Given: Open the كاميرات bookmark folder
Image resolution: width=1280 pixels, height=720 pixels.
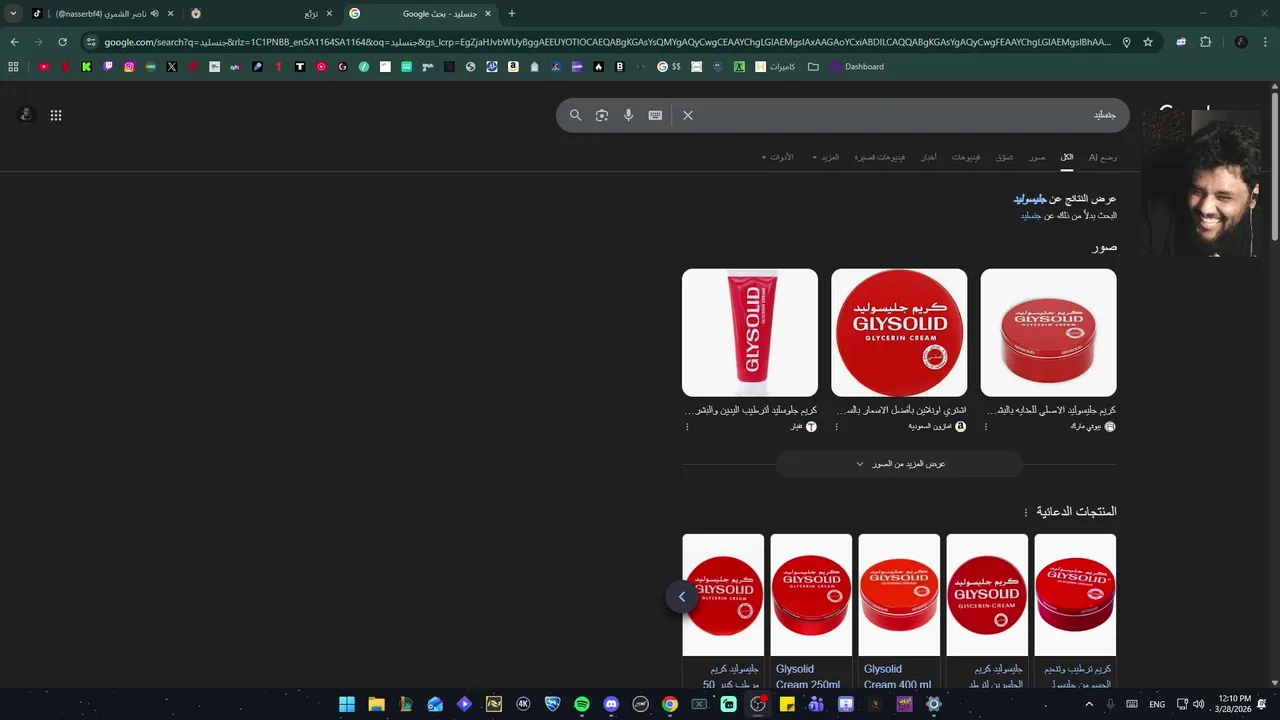Looking at the screenshot, I should tap(775, 67).
